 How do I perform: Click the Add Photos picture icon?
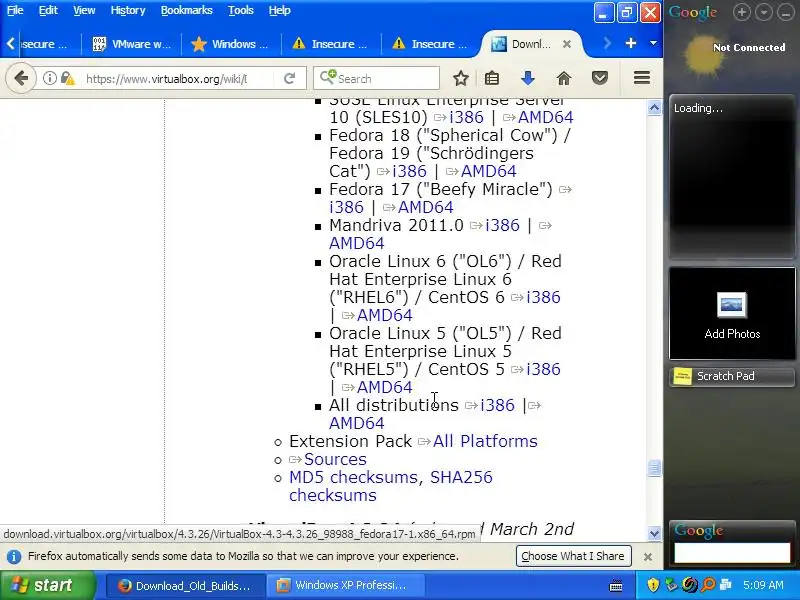pos(732,305)
